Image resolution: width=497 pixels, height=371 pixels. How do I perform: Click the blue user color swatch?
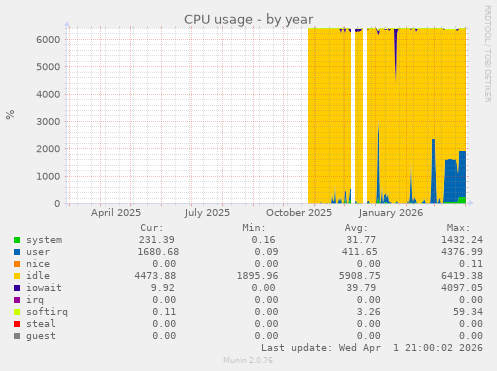17,252
